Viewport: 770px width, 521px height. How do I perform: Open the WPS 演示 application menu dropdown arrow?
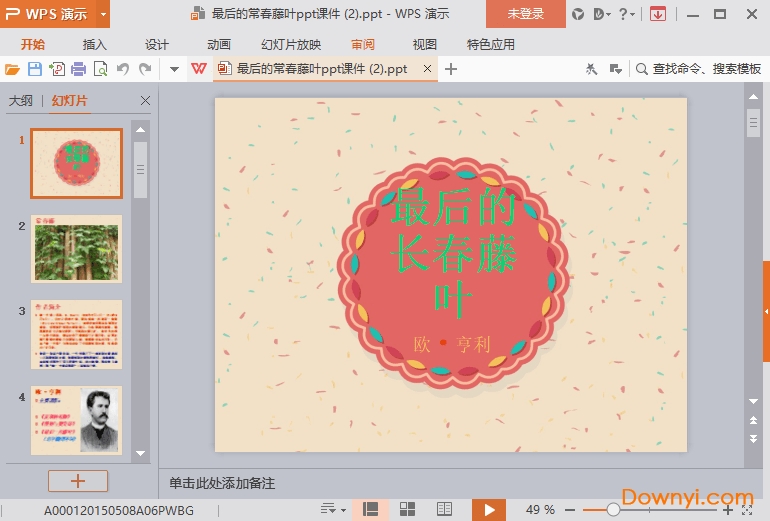[x=103, y=14]
